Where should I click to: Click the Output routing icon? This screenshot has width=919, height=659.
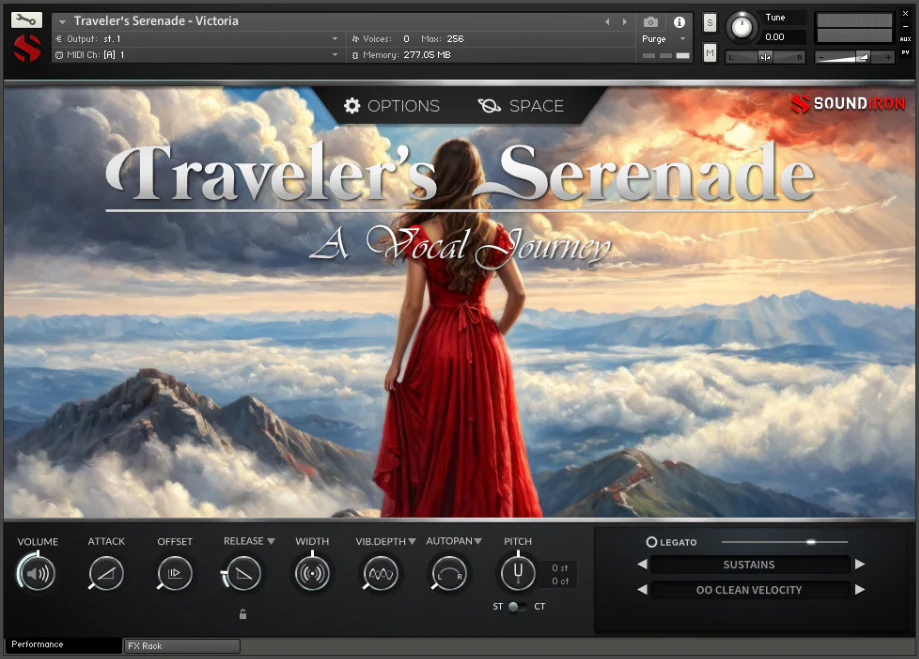[59, 39]
